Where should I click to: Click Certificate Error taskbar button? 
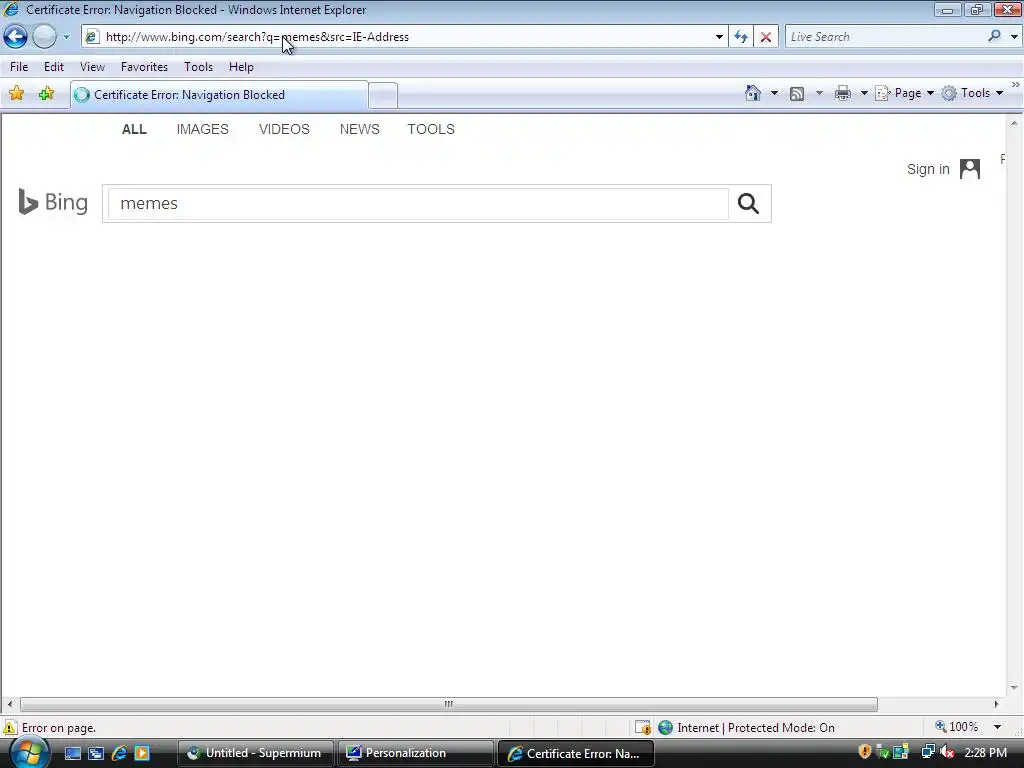tap(576, 754)
